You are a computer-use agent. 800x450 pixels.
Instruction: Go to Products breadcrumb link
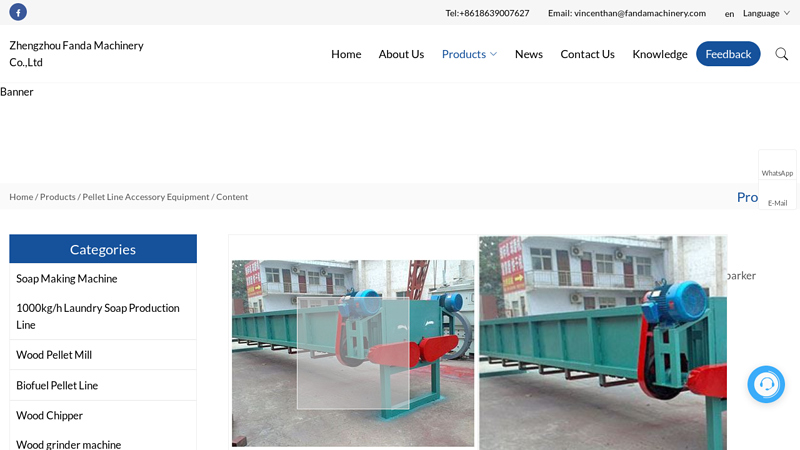(x=58, y=197)
